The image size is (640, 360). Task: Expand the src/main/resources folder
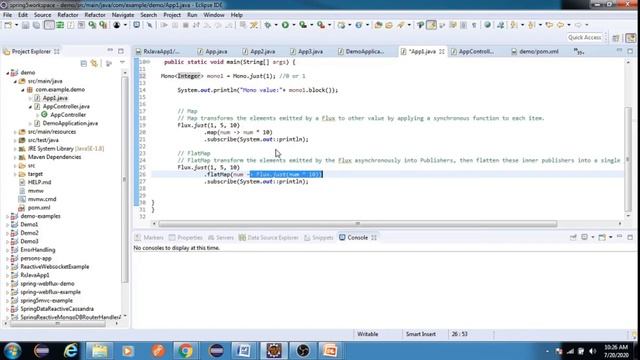coord(15,132)
